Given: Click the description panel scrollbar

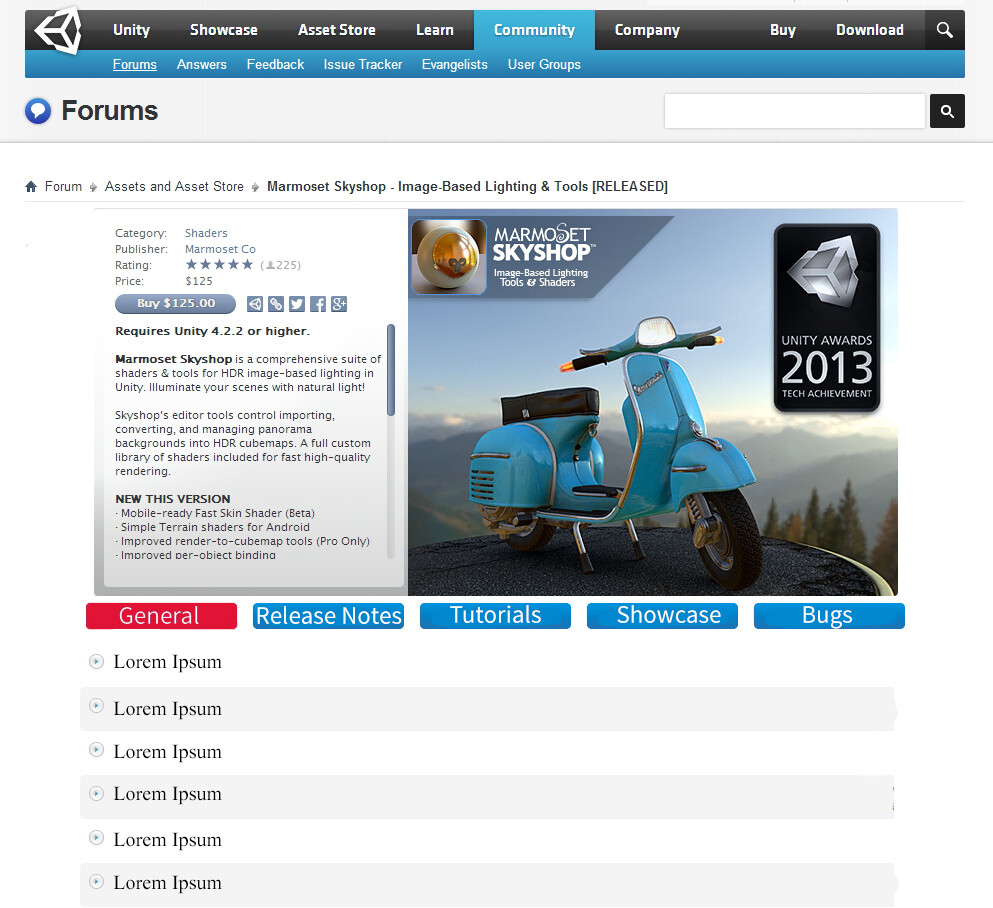Looking at the screenshot, I should pos(391,370).
